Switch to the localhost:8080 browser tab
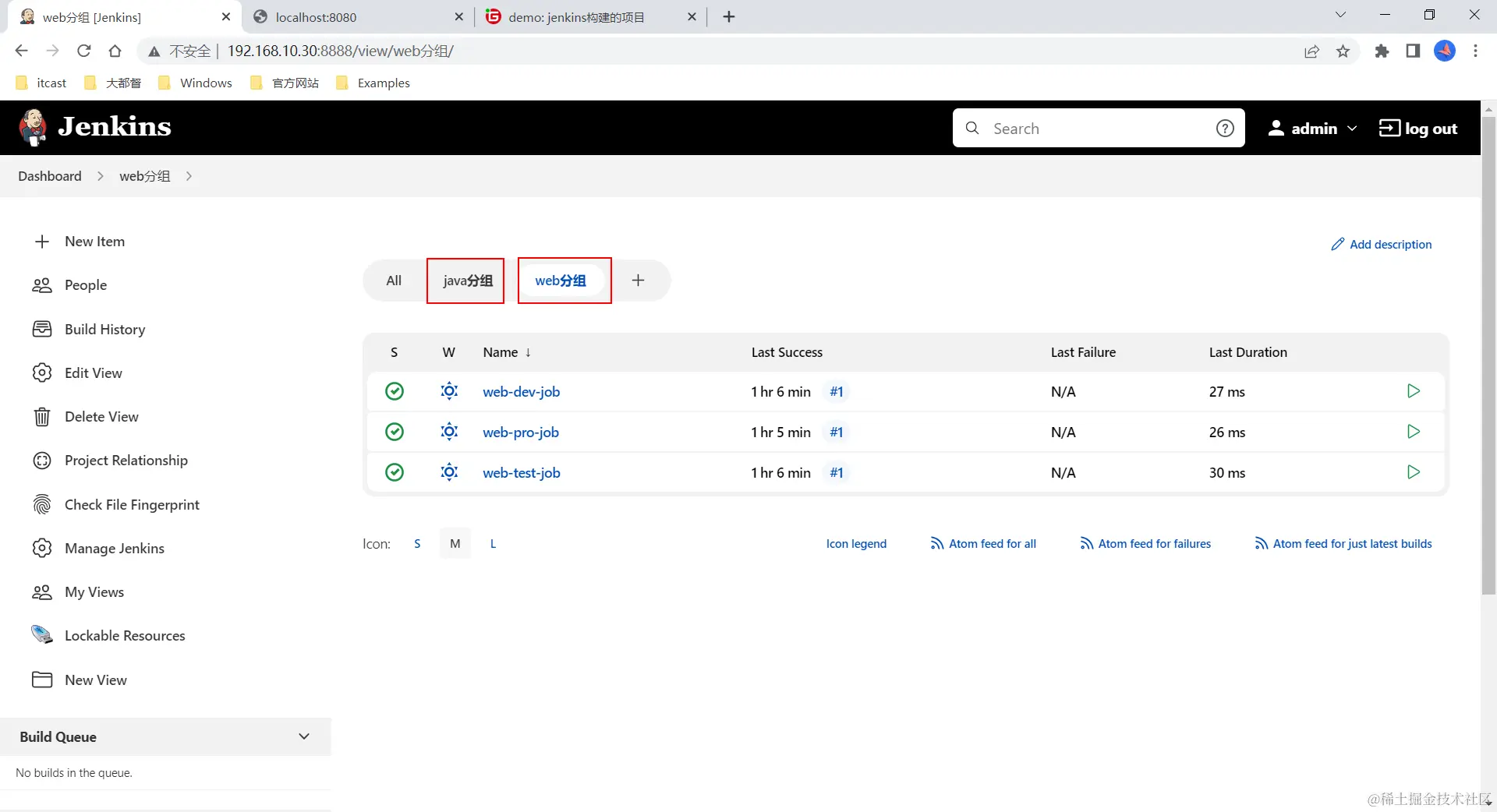This screenshot has height=812, width=1497. coord(357,17)
